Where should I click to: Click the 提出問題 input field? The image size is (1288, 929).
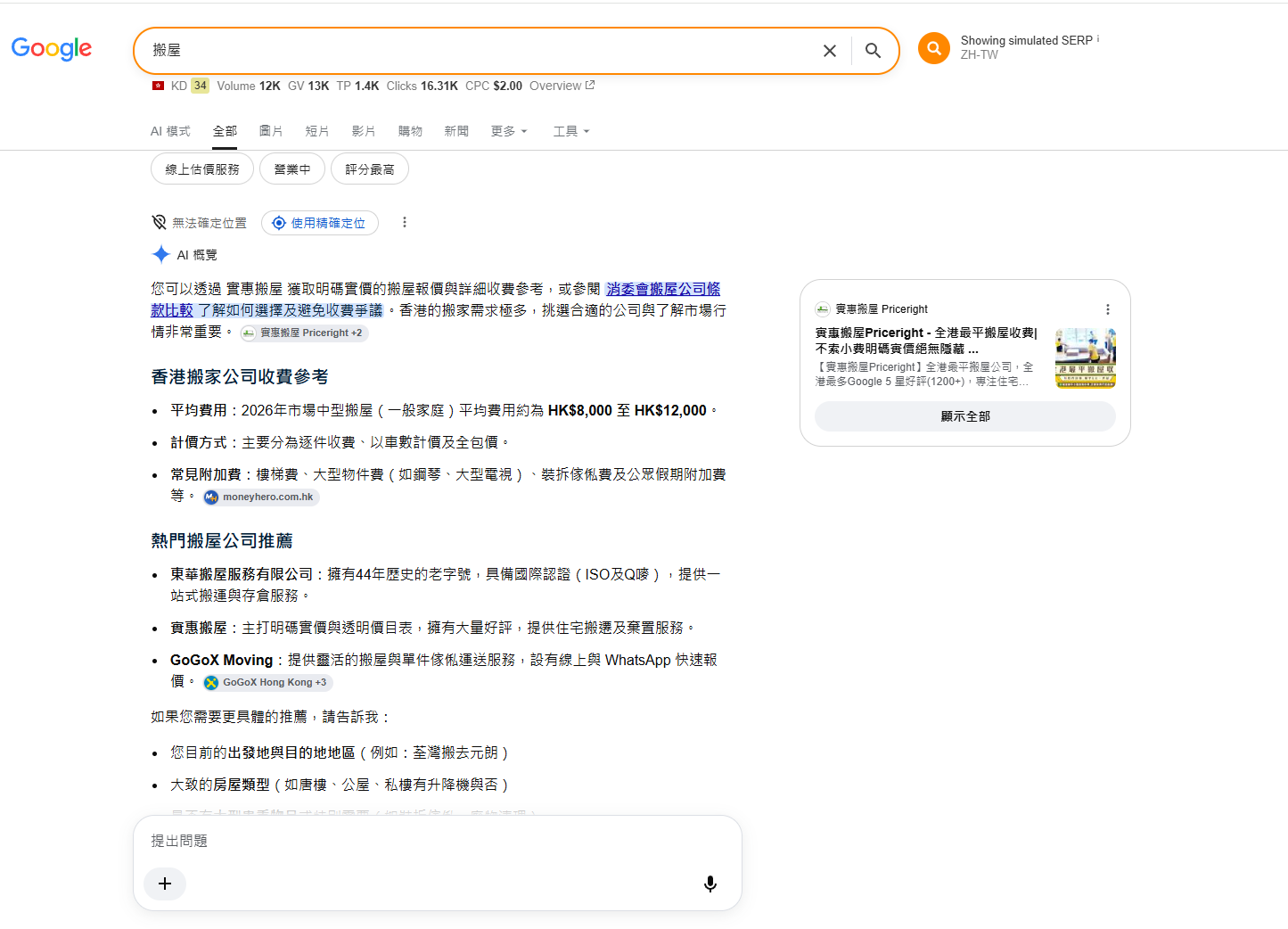(x=438, y=841)
